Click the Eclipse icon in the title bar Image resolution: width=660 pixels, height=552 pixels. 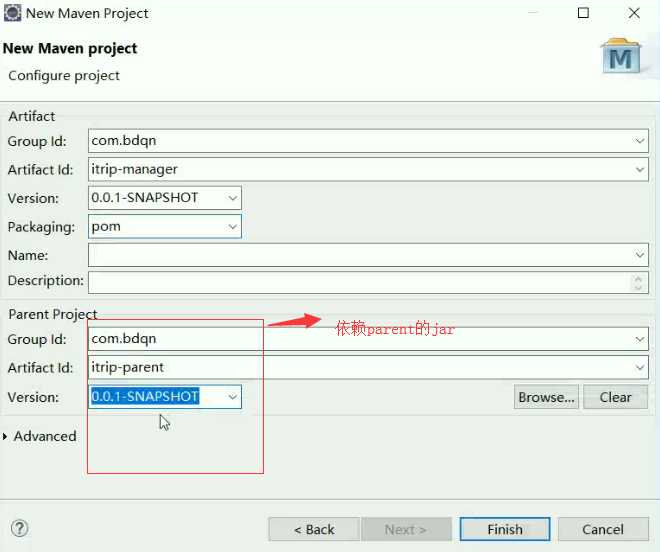12,13
